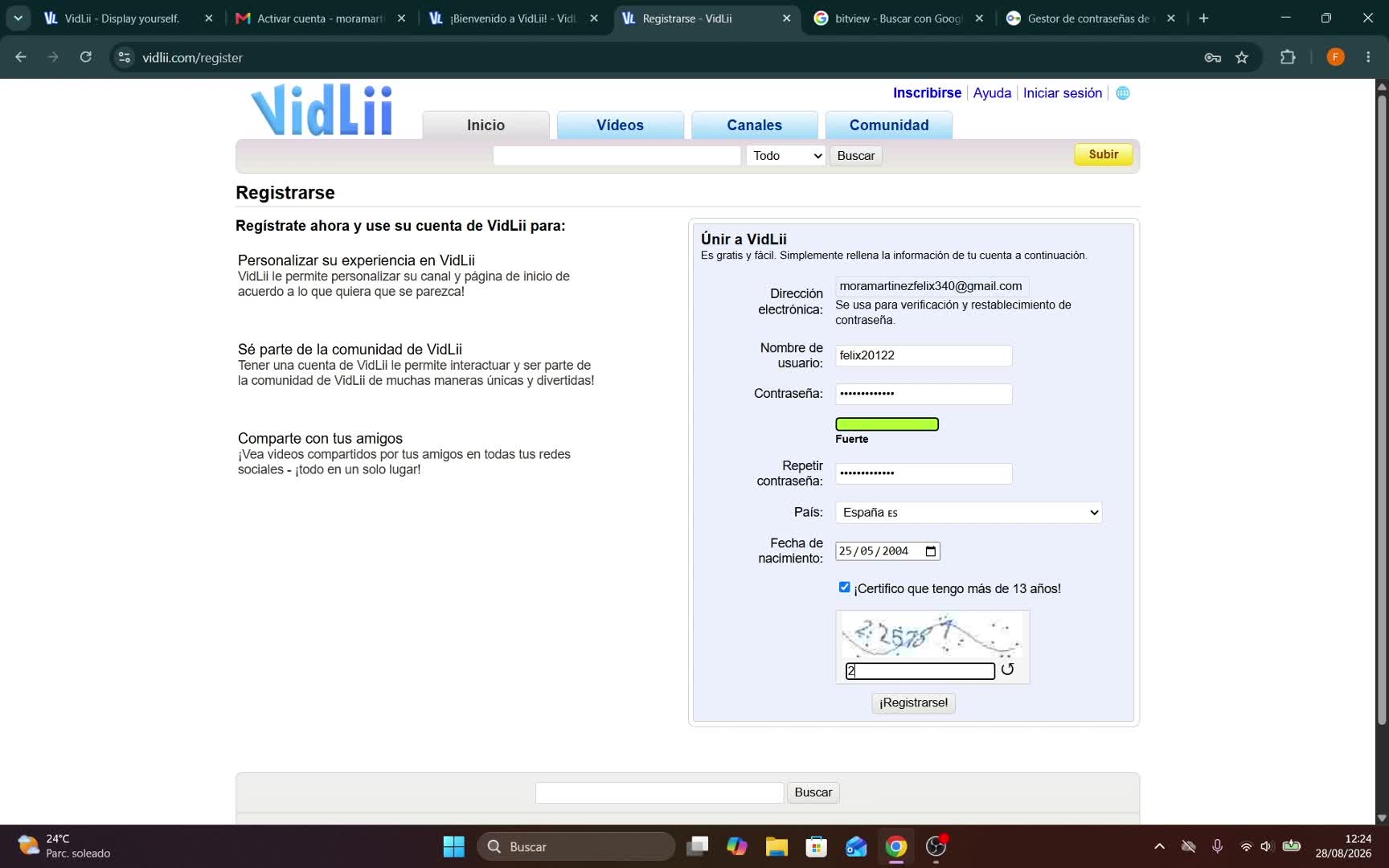The image size is (1389, 868).
Task: Open volume control in tray
Action: 1267,846
